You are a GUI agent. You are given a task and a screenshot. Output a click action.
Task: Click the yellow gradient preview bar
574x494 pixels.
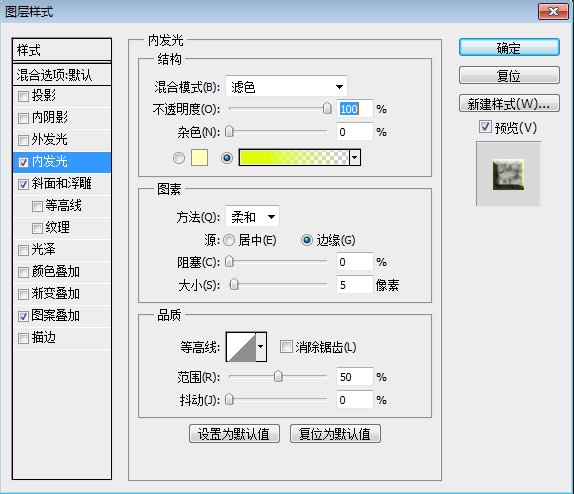point(294,158)
